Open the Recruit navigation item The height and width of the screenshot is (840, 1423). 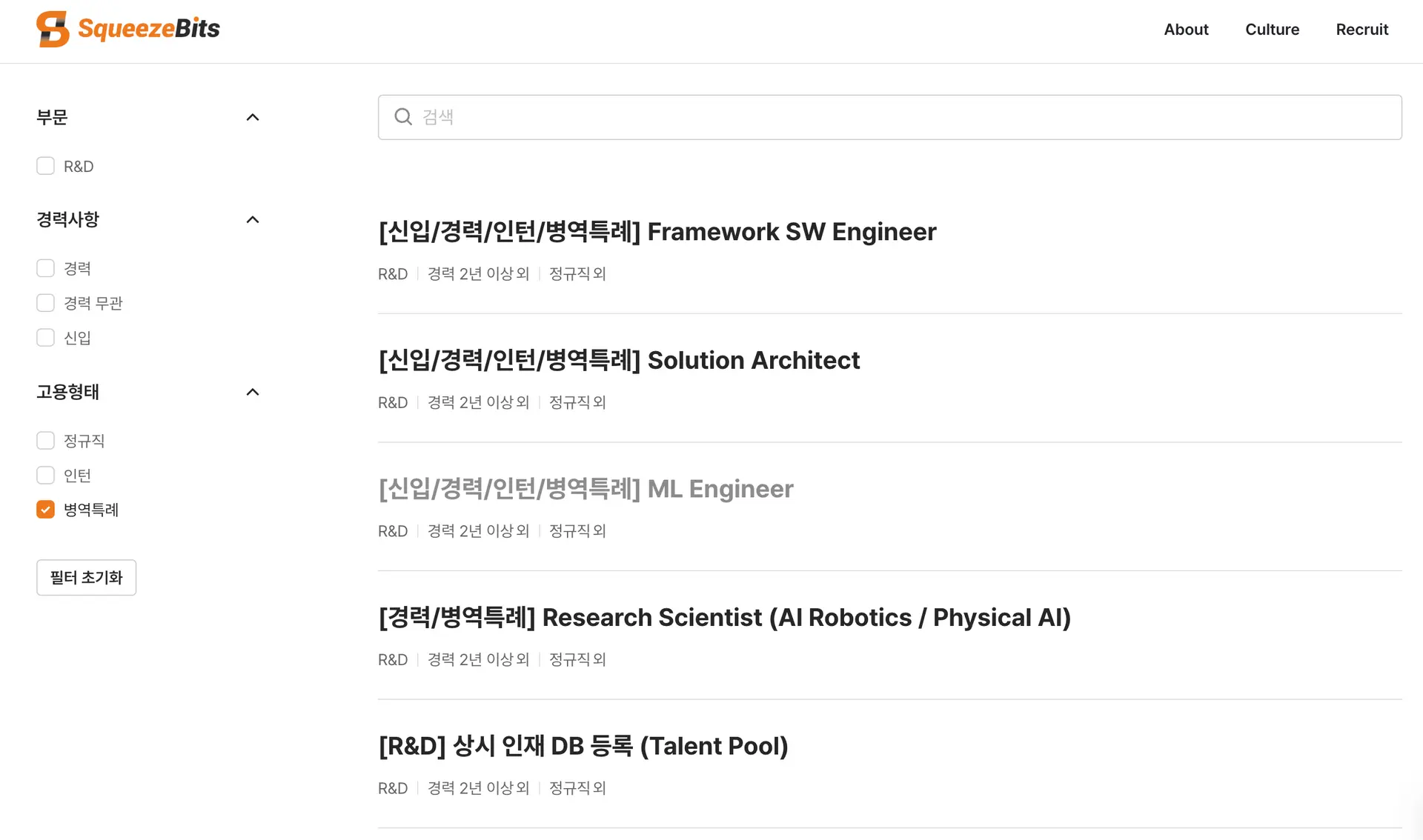coord(1361,30)
